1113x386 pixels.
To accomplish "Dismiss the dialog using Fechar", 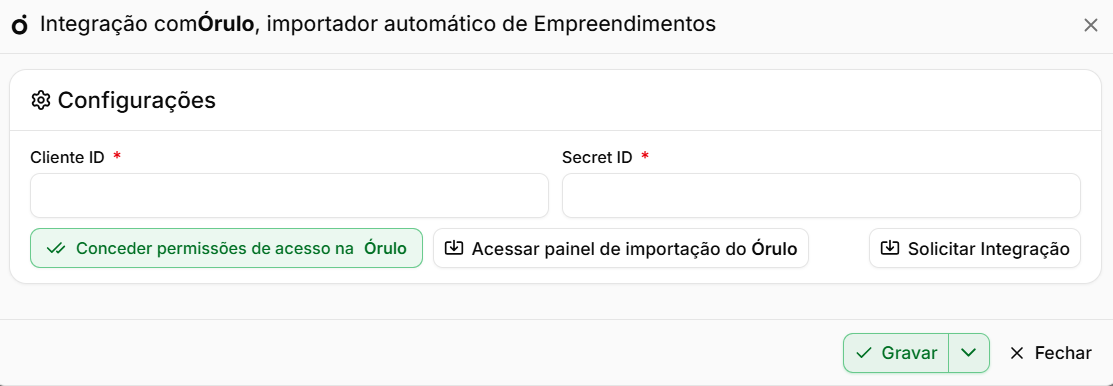I will pyautogui.click(x=1051, y=353).
